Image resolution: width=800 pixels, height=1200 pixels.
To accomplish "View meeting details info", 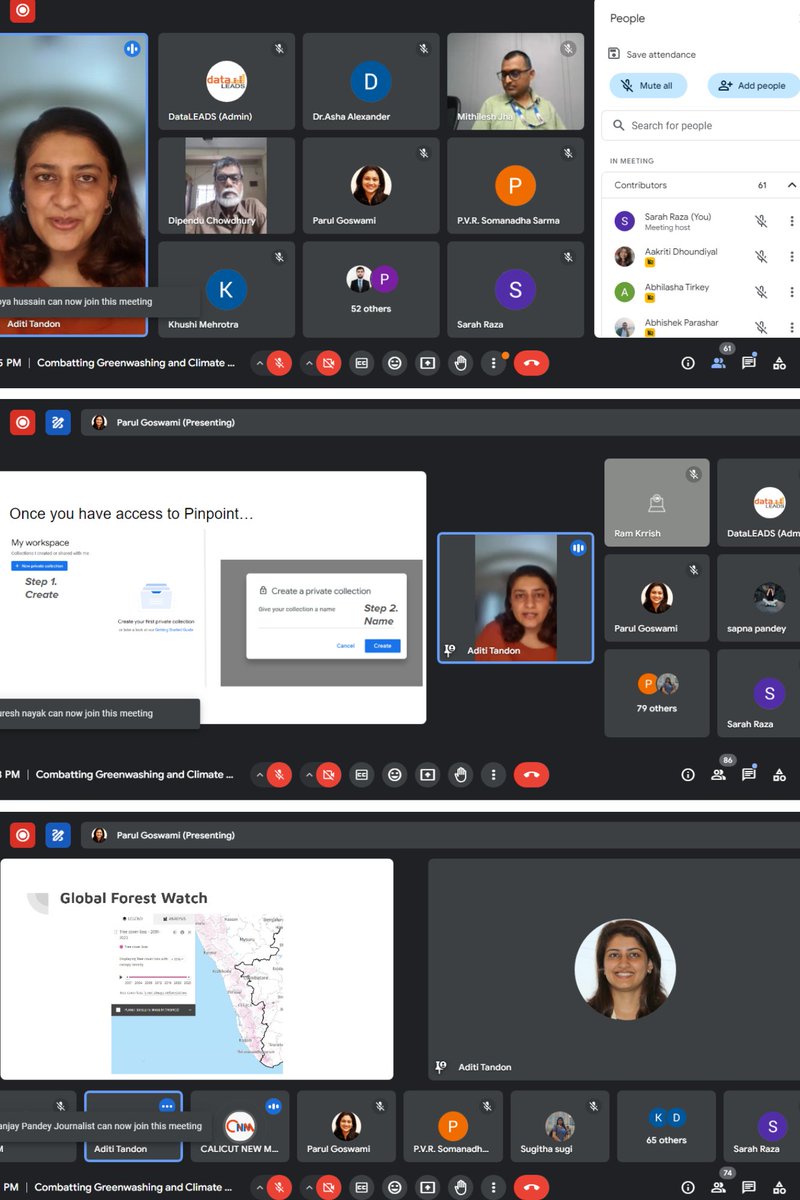I will click(x=687, y=363).
